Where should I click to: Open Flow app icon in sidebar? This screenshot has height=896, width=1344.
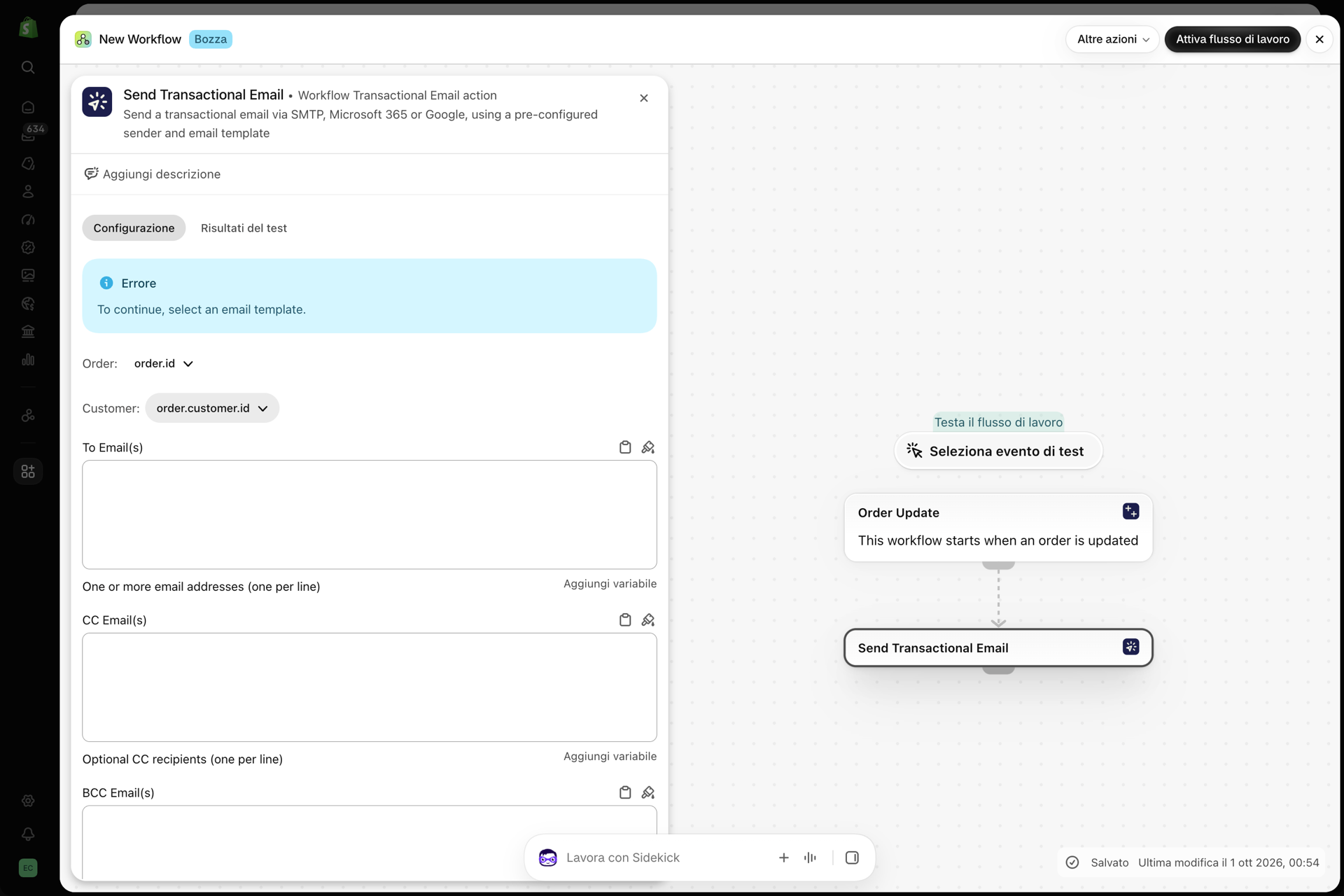coord(28,415)
